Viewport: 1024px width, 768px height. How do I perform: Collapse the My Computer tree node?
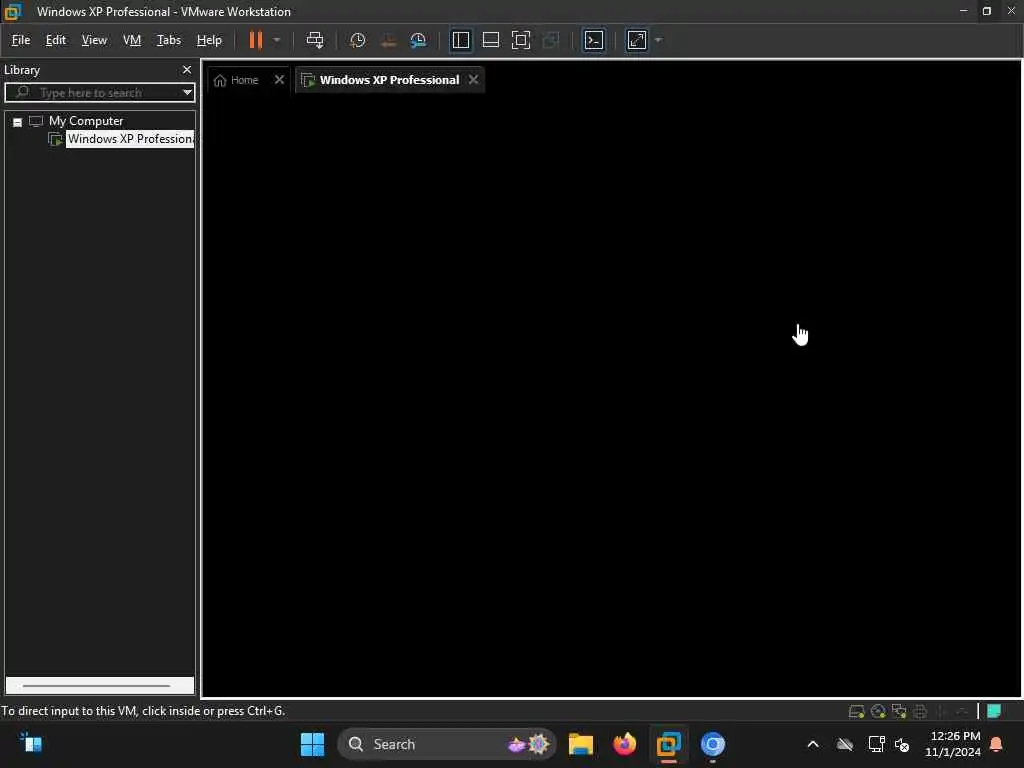coord(18,122)
